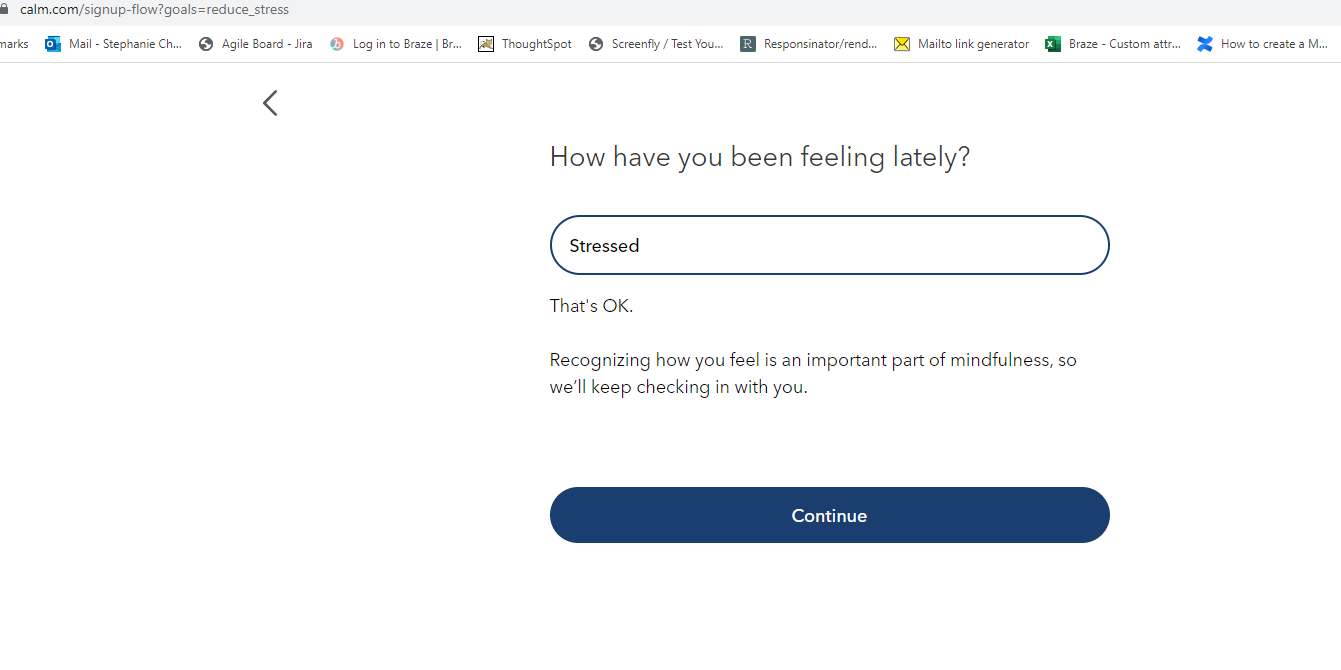Open the Agile Board - Jira bookmark label
The width and height of the screenshot is (1341, 670).
(x=267, y=44)
